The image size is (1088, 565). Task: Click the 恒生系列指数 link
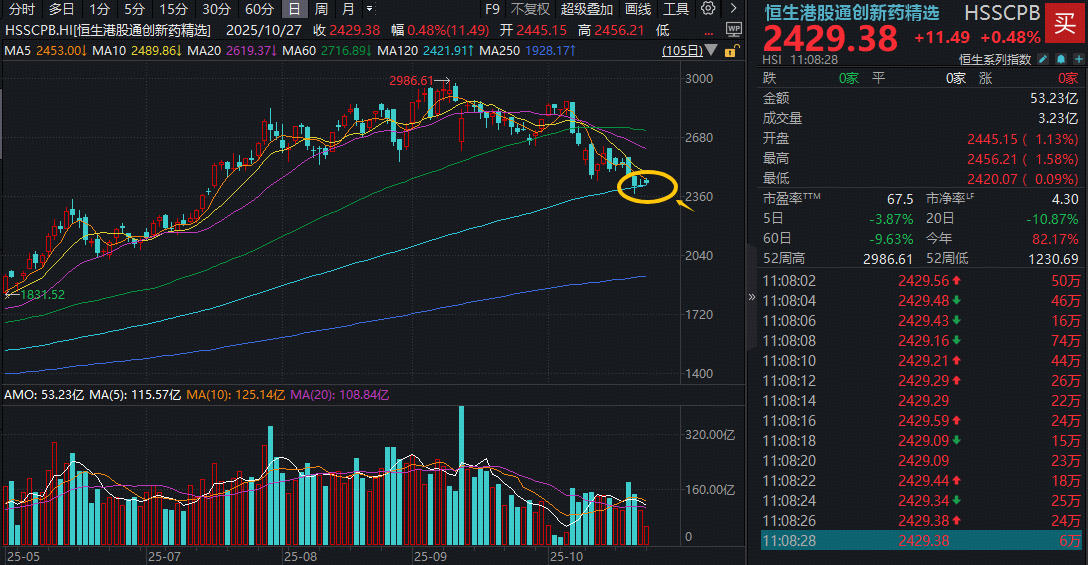pos(994,60)
